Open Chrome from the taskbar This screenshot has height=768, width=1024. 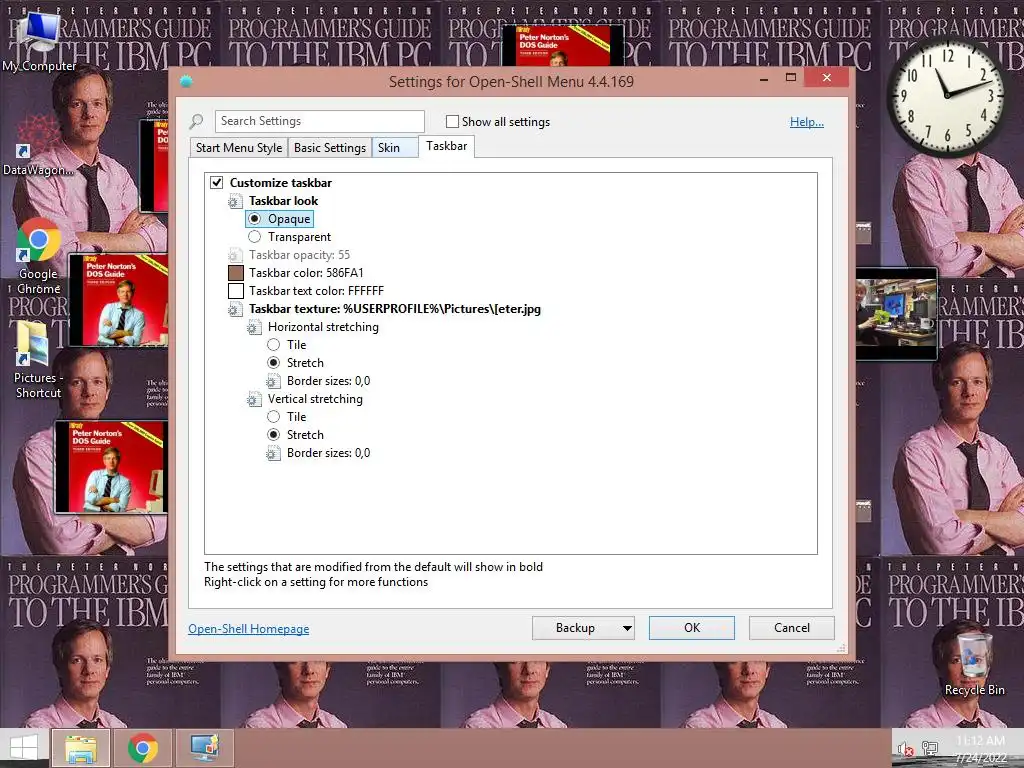(142, 748)
